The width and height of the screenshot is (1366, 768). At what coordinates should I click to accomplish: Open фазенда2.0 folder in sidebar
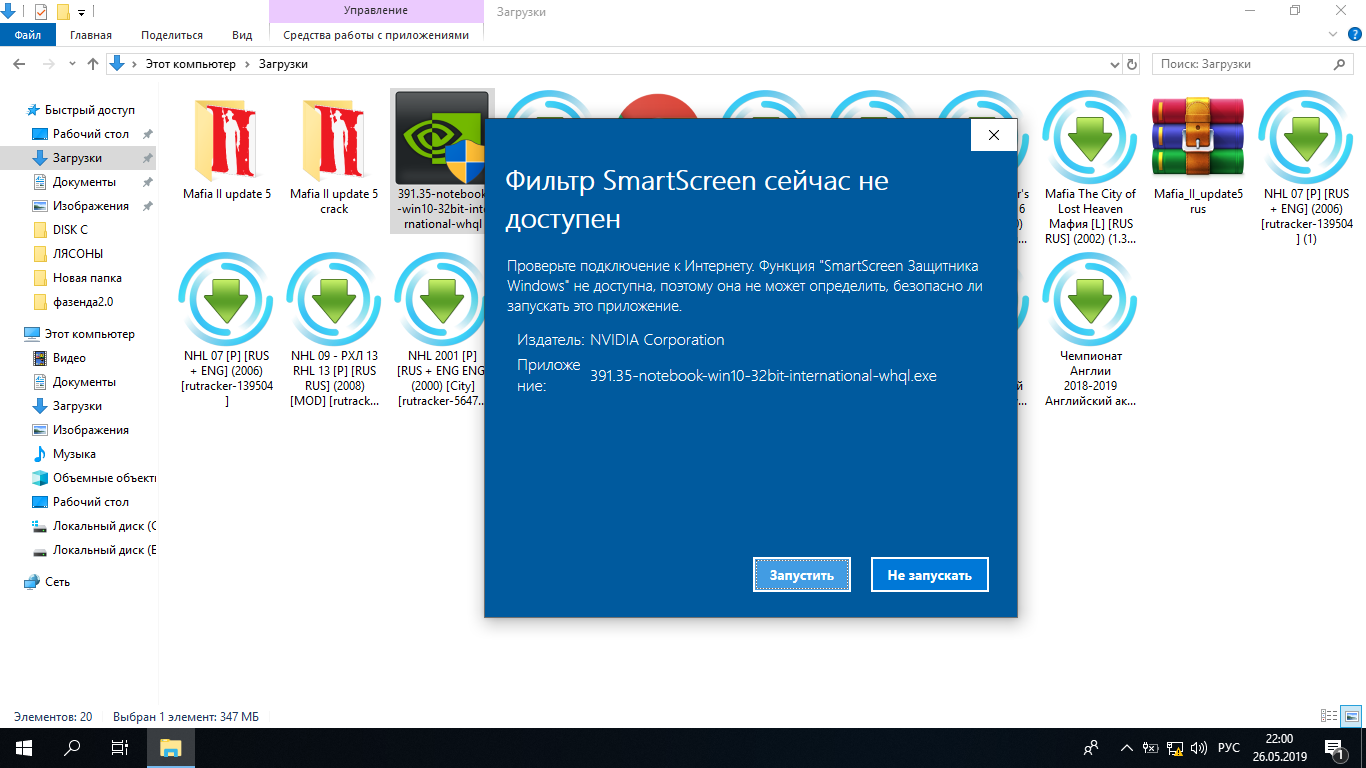(x=82, y=302)
